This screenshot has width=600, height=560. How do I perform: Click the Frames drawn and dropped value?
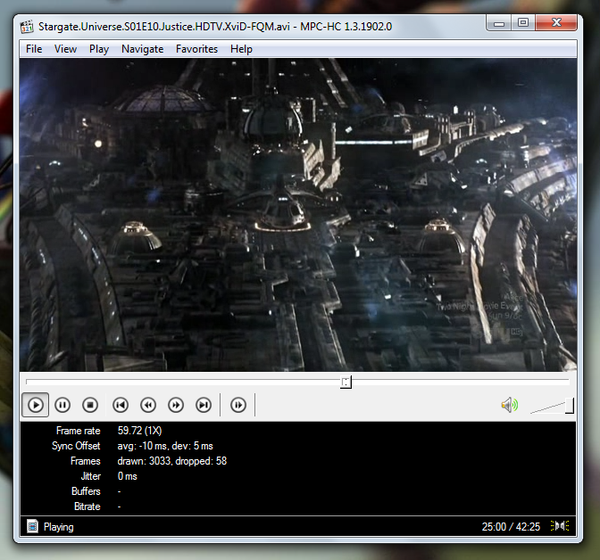click(172, 461)
